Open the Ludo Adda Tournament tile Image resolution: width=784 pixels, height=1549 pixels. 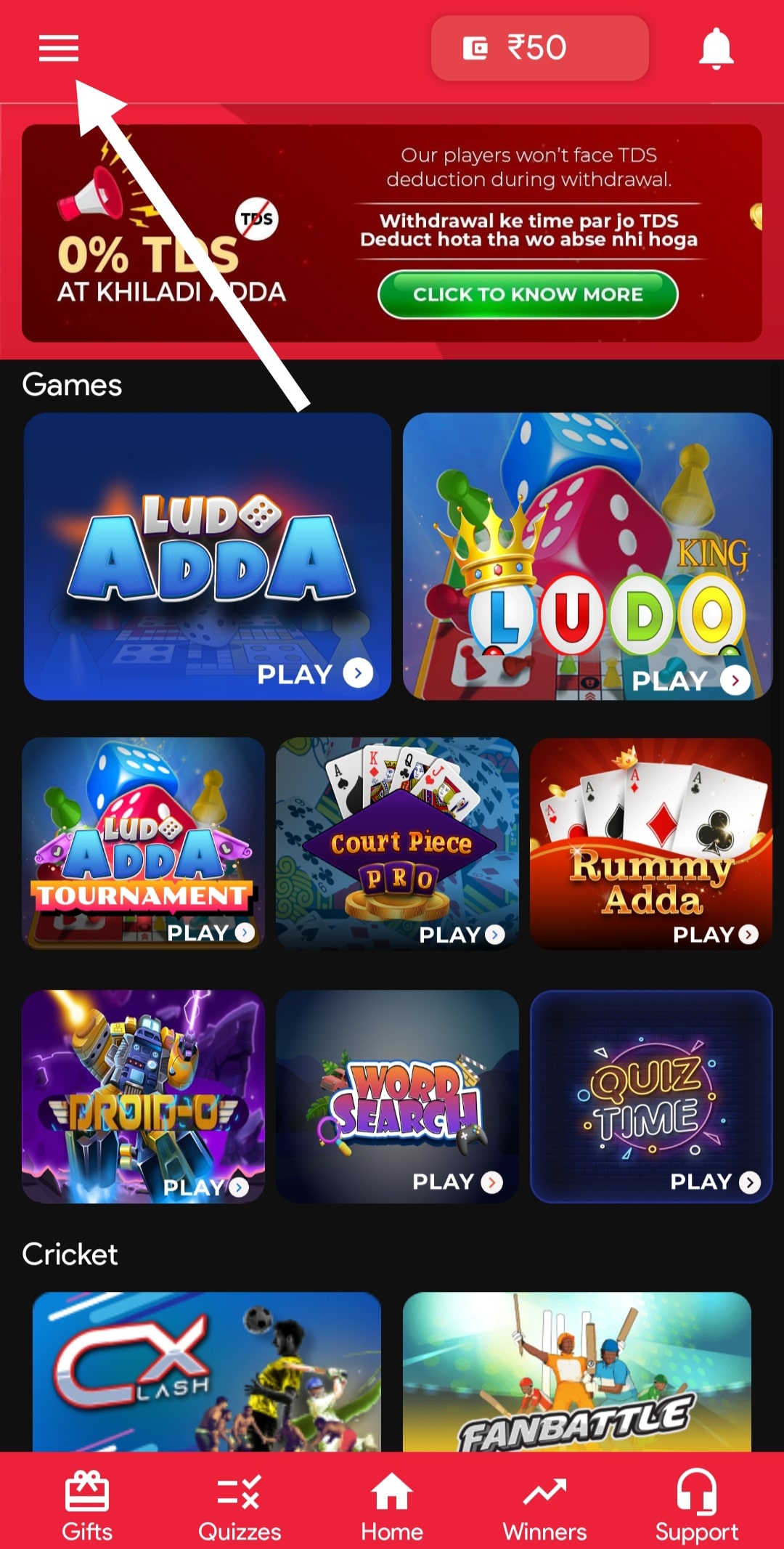[143, 843]
